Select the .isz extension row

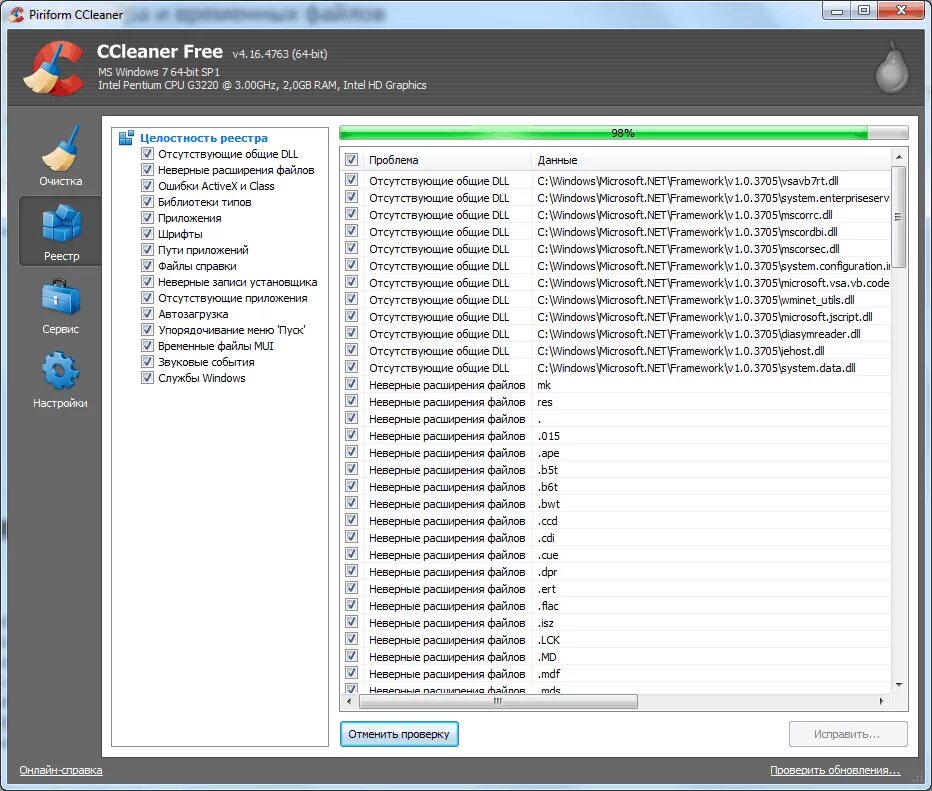click(x=616, y=623)
